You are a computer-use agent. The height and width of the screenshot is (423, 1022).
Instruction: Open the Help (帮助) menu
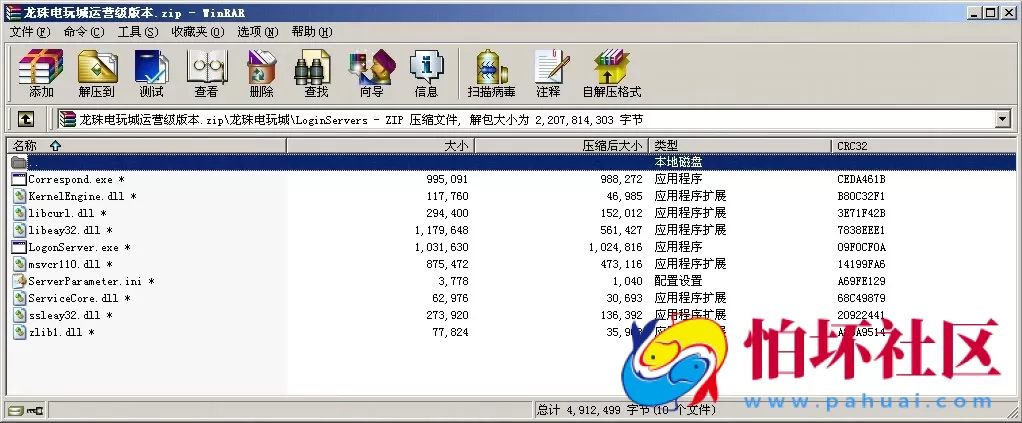tap(312, 32)
